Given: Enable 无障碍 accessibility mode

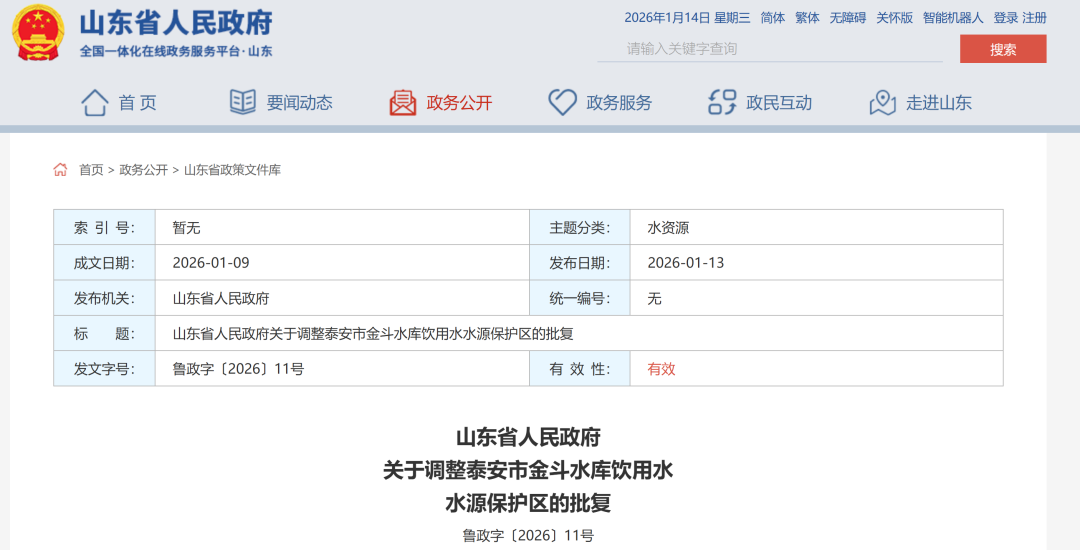Looking at the screenshot, I should (x=847, y=18).
